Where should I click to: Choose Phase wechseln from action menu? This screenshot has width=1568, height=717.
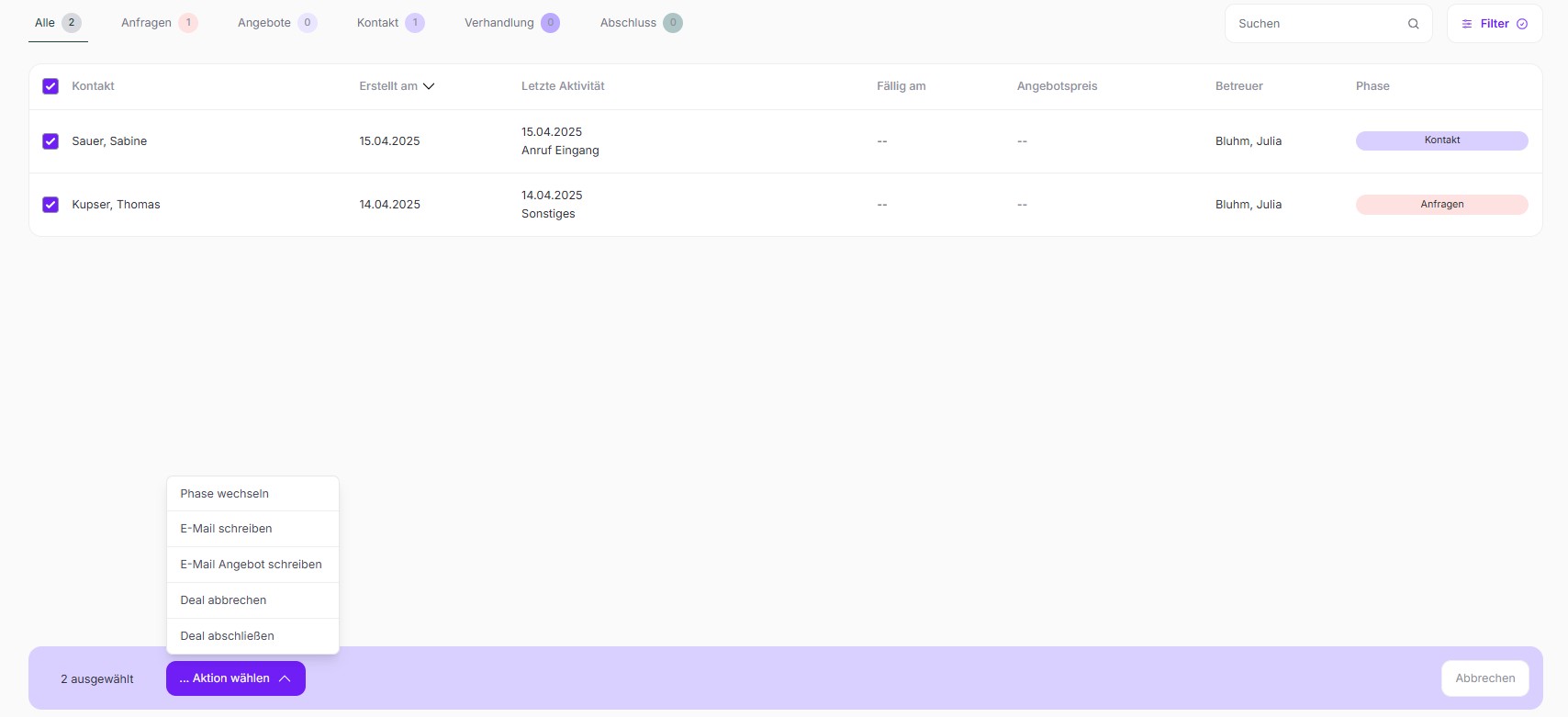click(252, 494)
